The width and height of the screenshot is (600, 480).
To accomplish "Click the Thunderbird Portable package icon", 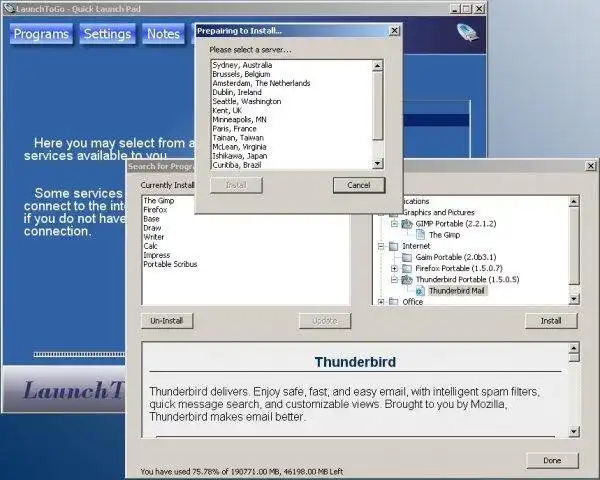I will click(x=407, y=279).
